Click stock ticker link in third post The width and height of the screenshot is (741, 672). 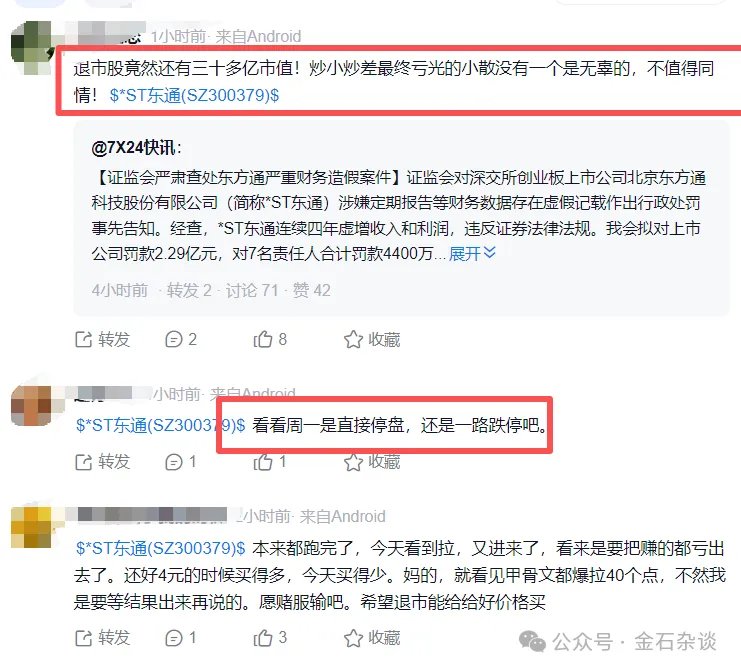pyautogui.click(x=161, y=548)
